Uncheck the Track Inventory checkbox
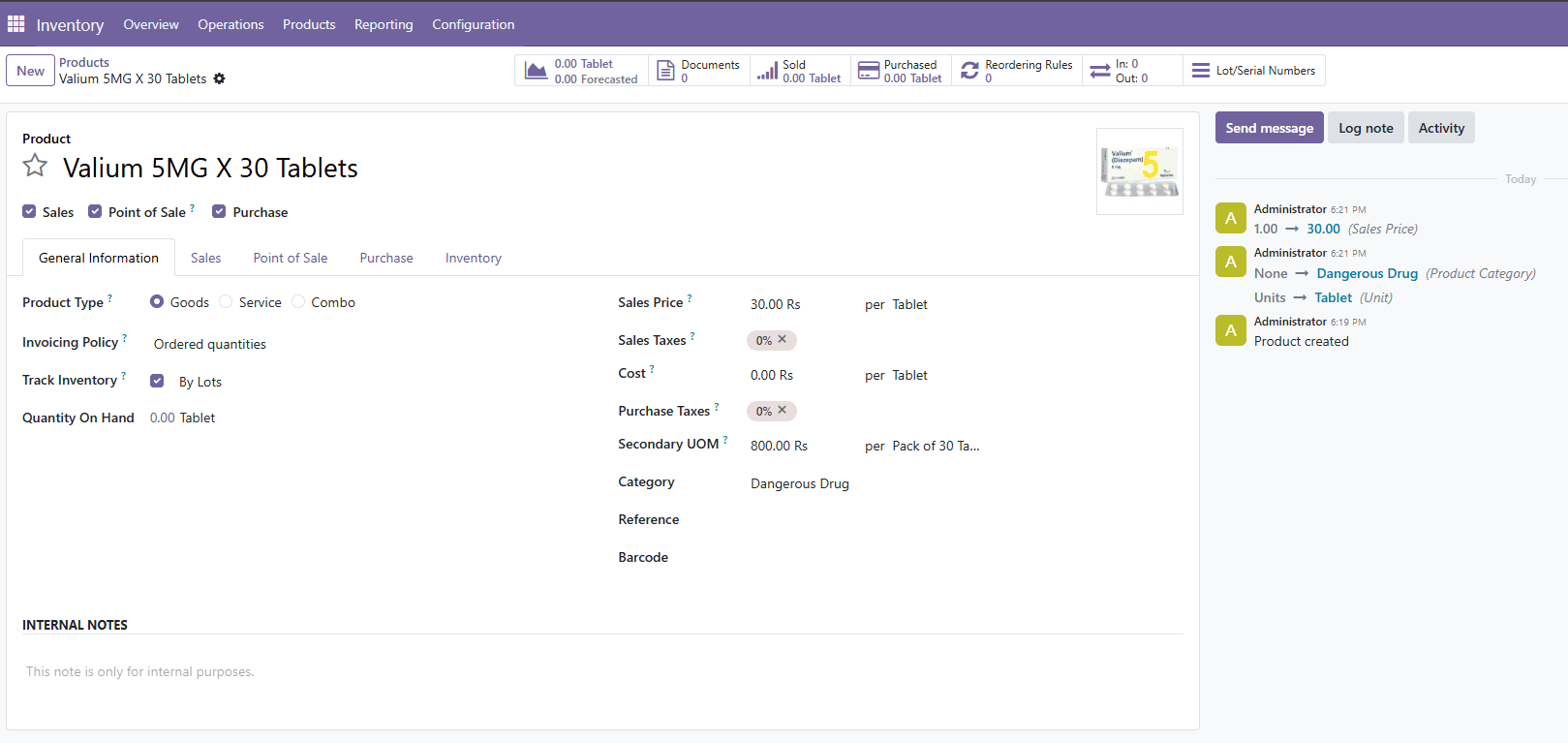This screenshot has width=1568, height=743. [x=157, y=381]
